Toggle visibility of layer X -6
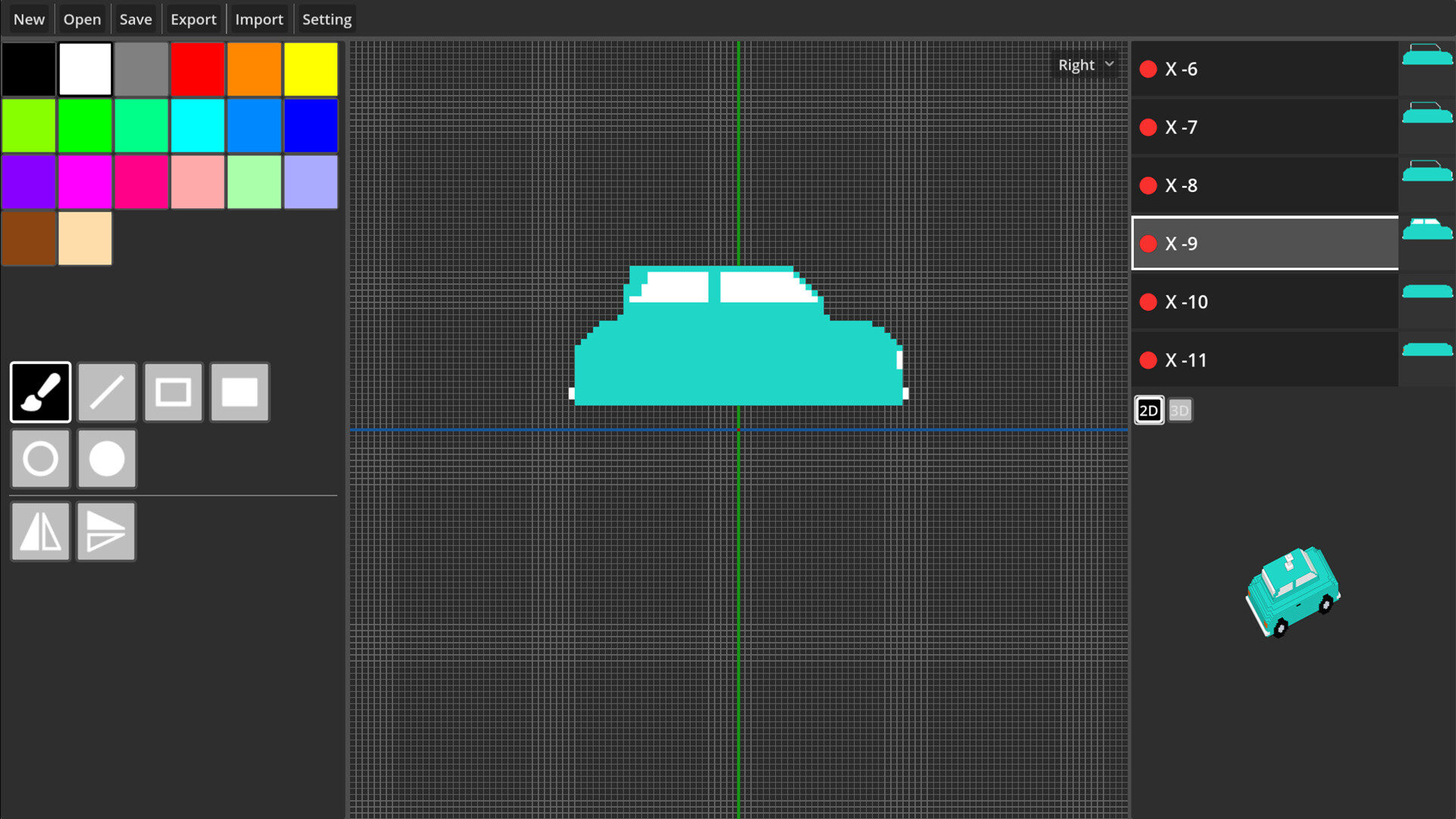 [1147, 68]
